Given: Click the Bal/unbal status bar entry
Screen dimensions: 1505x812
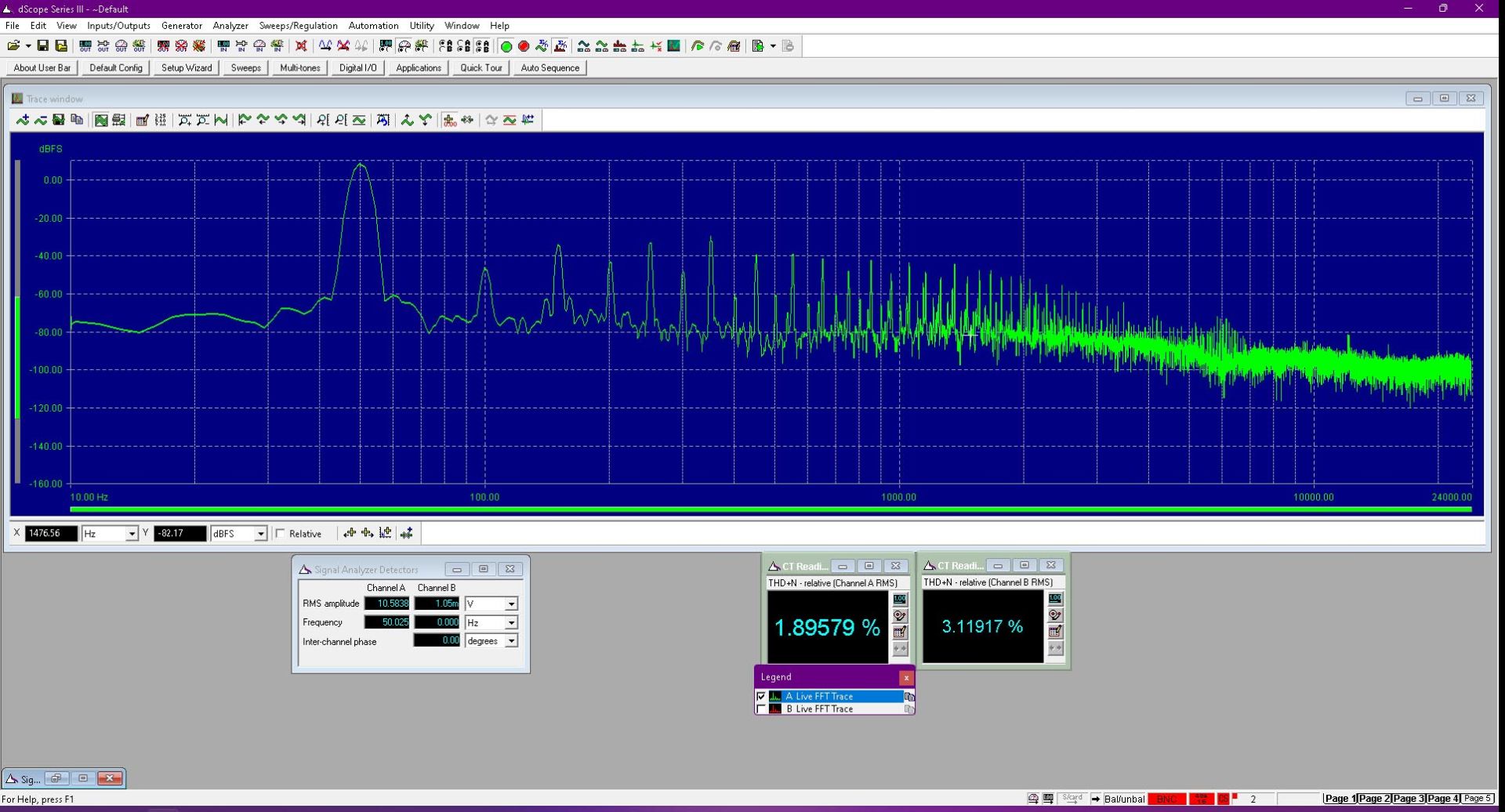Looking at the screenshot, I should 1124,799.
